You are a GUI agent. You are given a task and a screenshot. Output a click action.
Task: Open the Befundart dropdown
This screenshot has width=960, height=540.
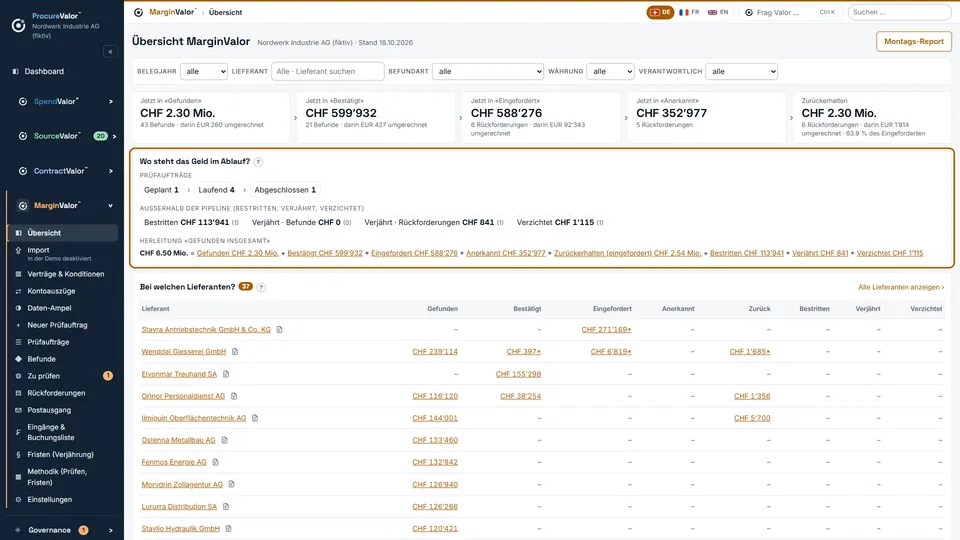488,72
